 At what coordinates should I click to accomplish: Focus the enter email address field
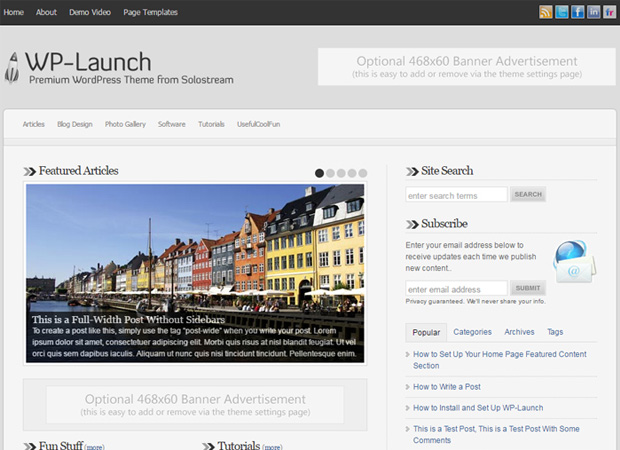pyautogui.click(x=456, y=288)
